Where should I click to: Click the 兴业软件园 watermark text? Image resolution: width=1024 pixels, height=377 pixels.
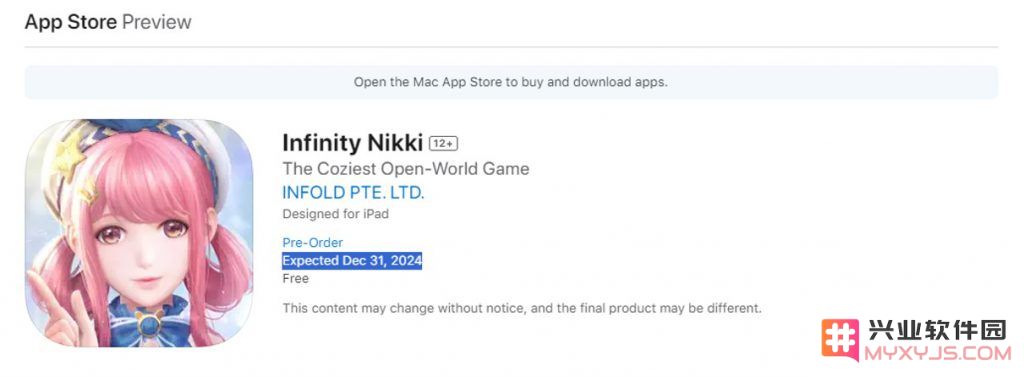click(x=937, y=331)
